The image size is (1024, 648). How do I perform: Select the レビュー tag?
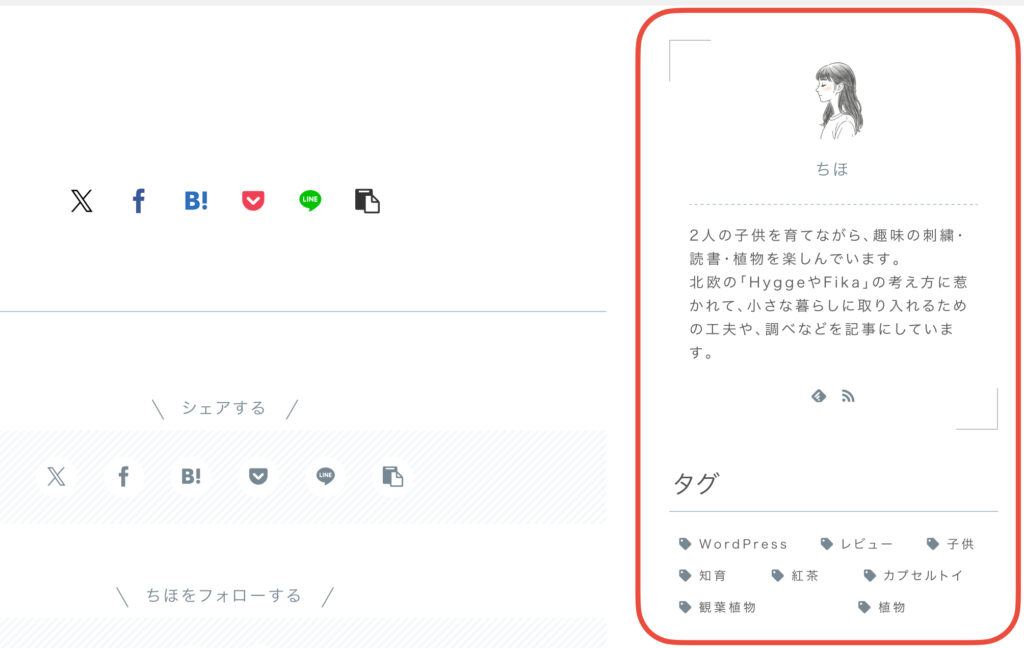(x=856, y=544)
